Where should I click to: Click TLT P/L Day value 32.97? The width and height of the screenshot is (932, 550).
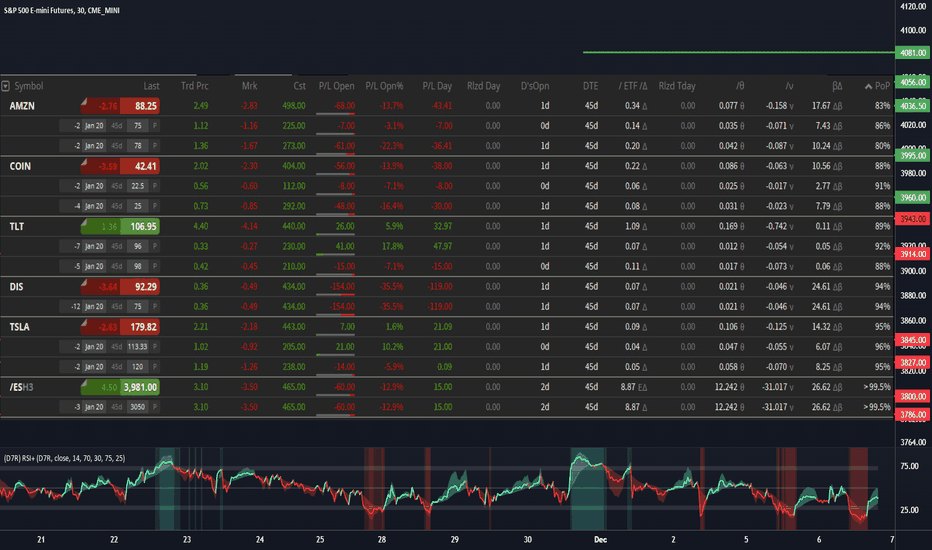443,227
